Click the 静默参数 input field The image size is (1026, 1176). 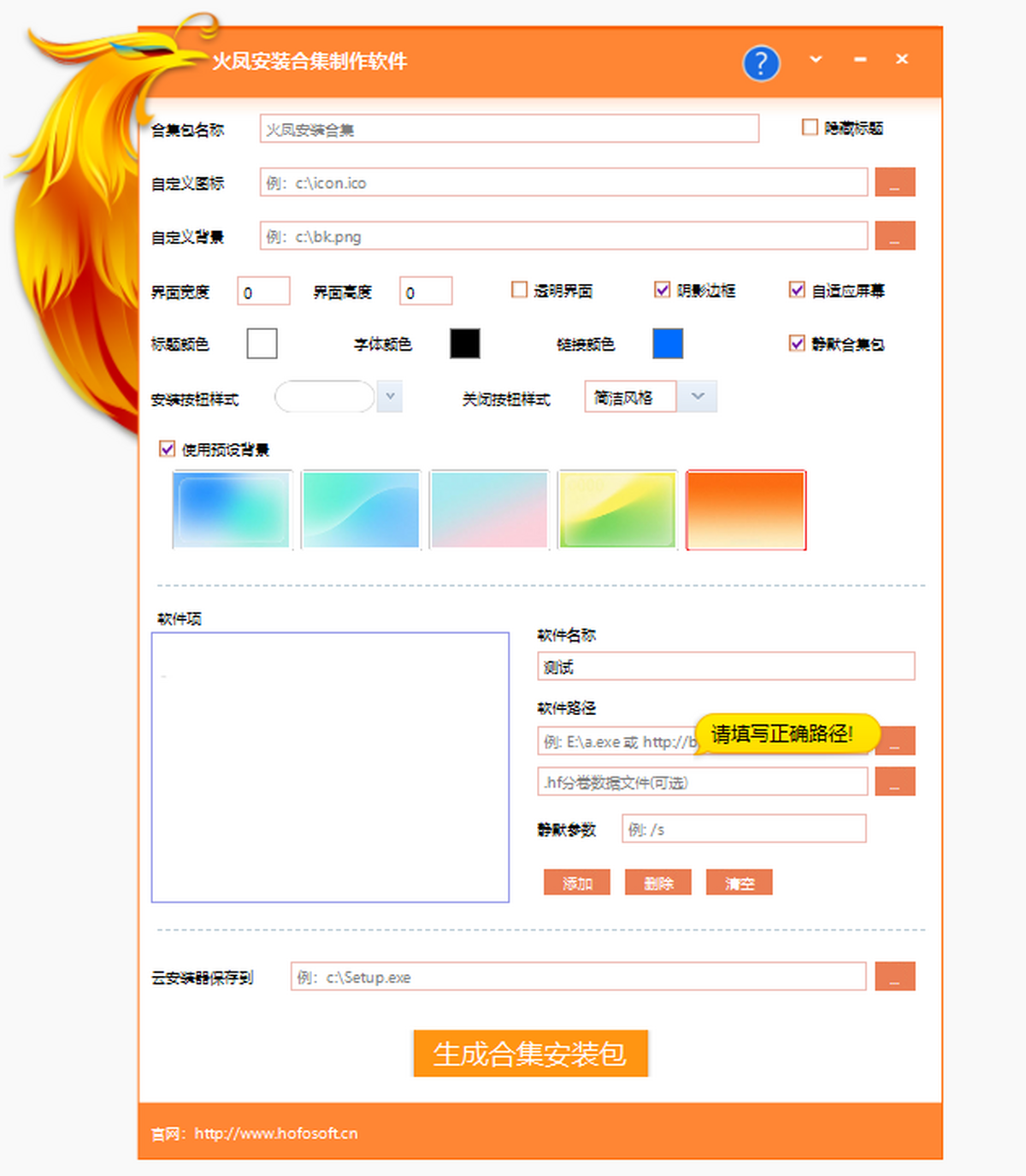pos(744,829)
